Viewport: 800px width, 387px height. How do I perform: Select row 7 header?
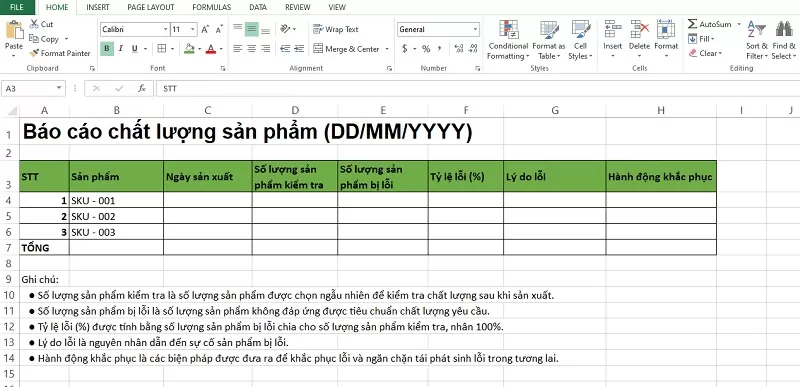(x=9, y=247)
